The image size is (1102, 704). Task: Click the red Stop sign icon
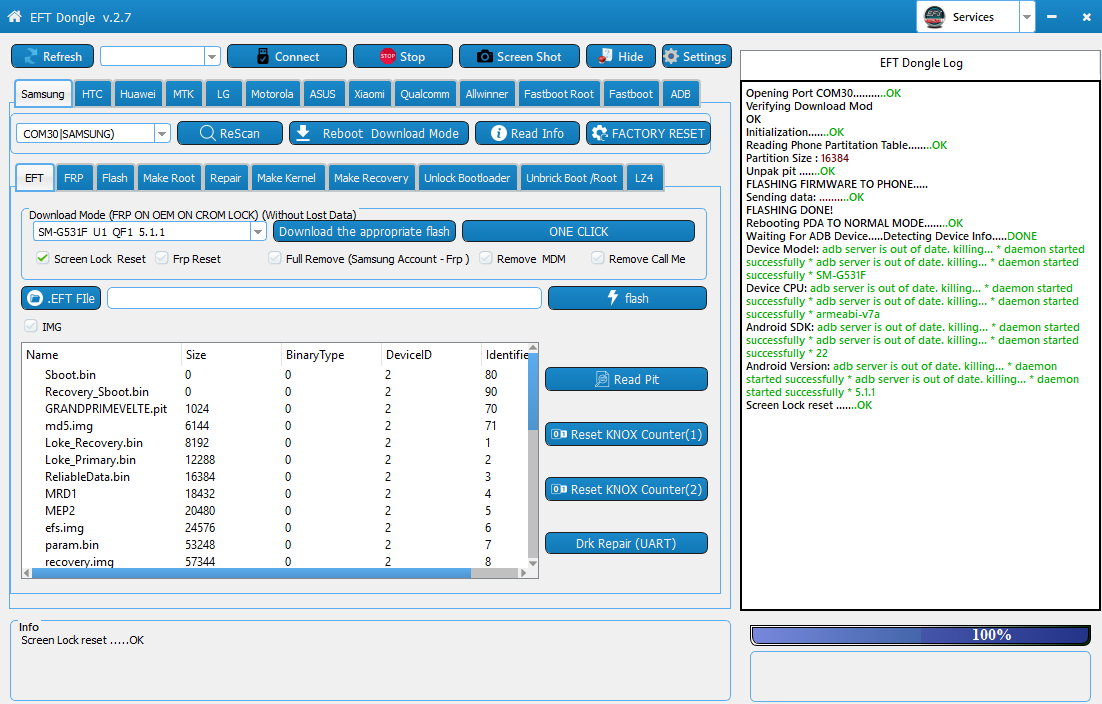387,56
